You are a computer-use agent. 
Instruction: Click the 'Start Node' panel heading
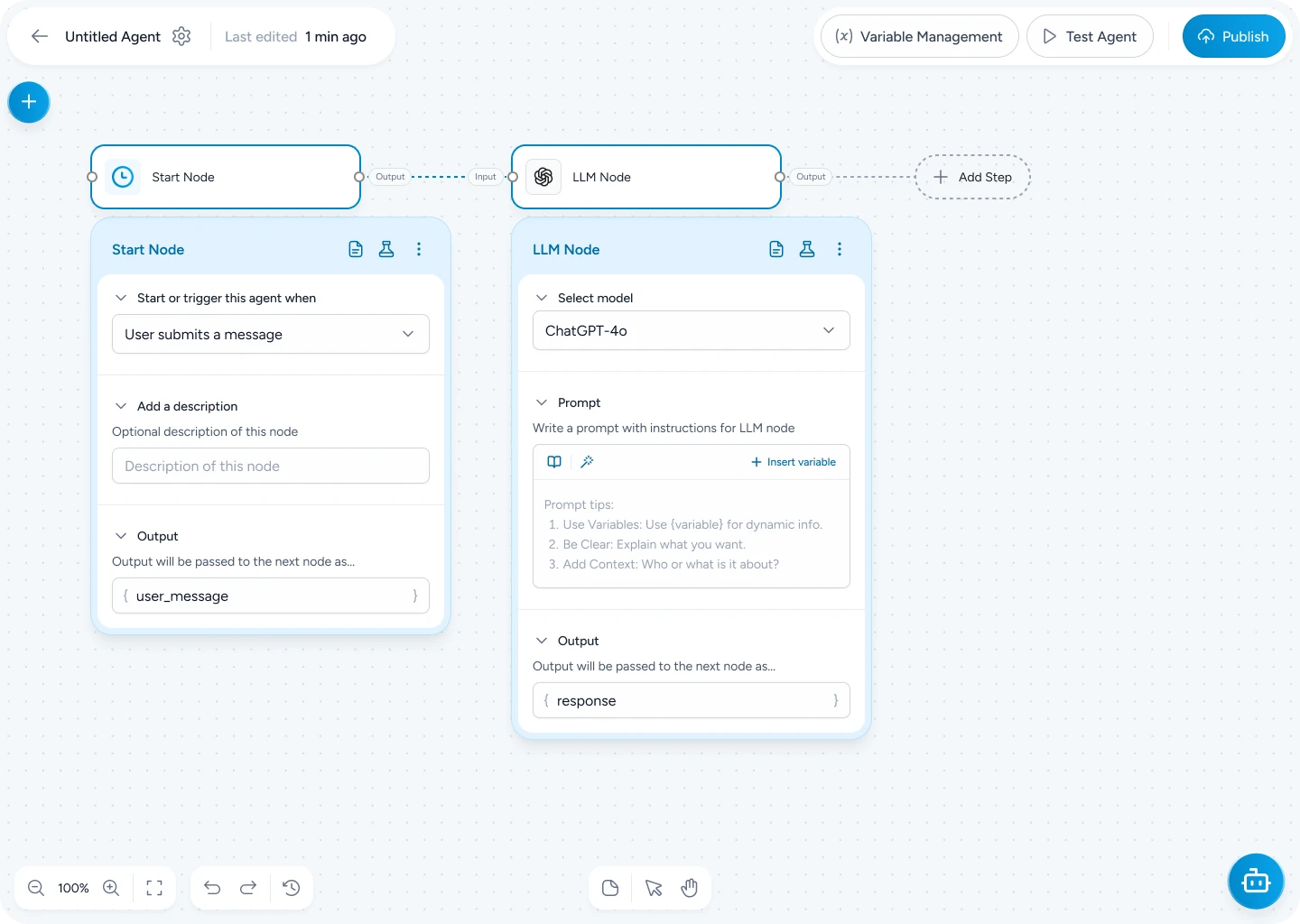pos(148,249)
